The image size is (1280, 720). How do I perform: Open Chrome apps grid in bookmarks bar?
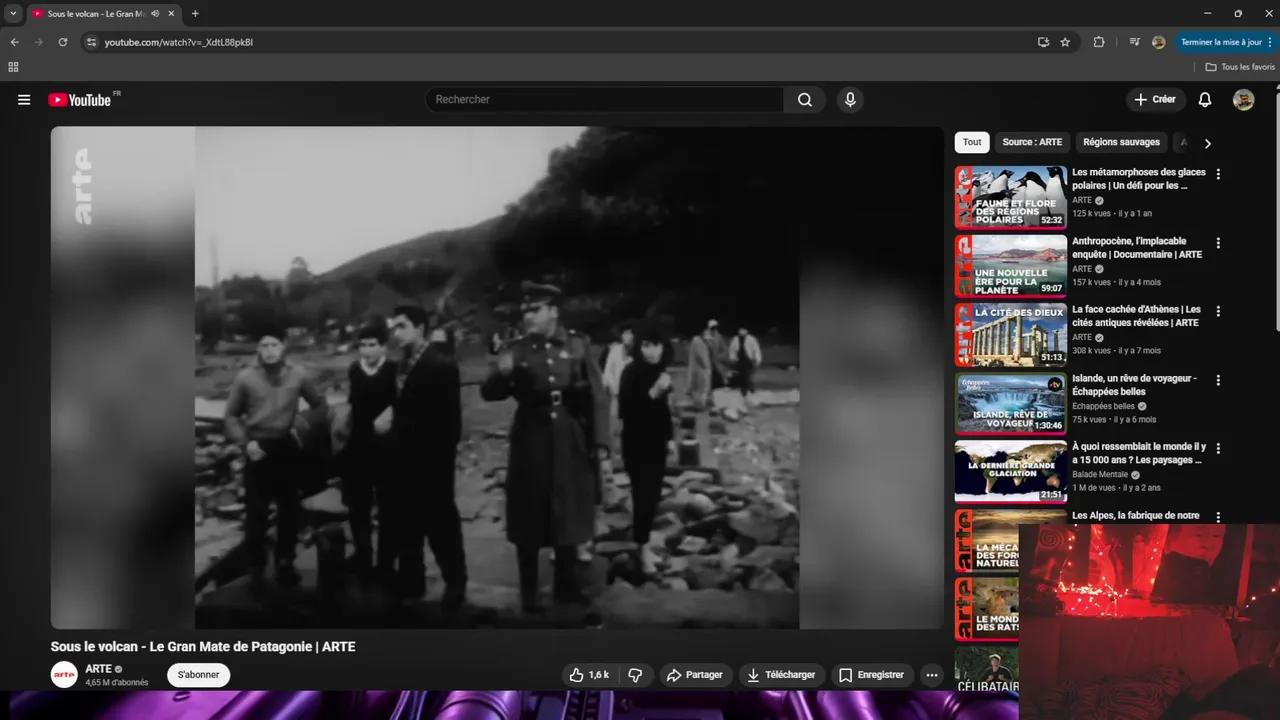pyautogui.click(x=13, y=67)
